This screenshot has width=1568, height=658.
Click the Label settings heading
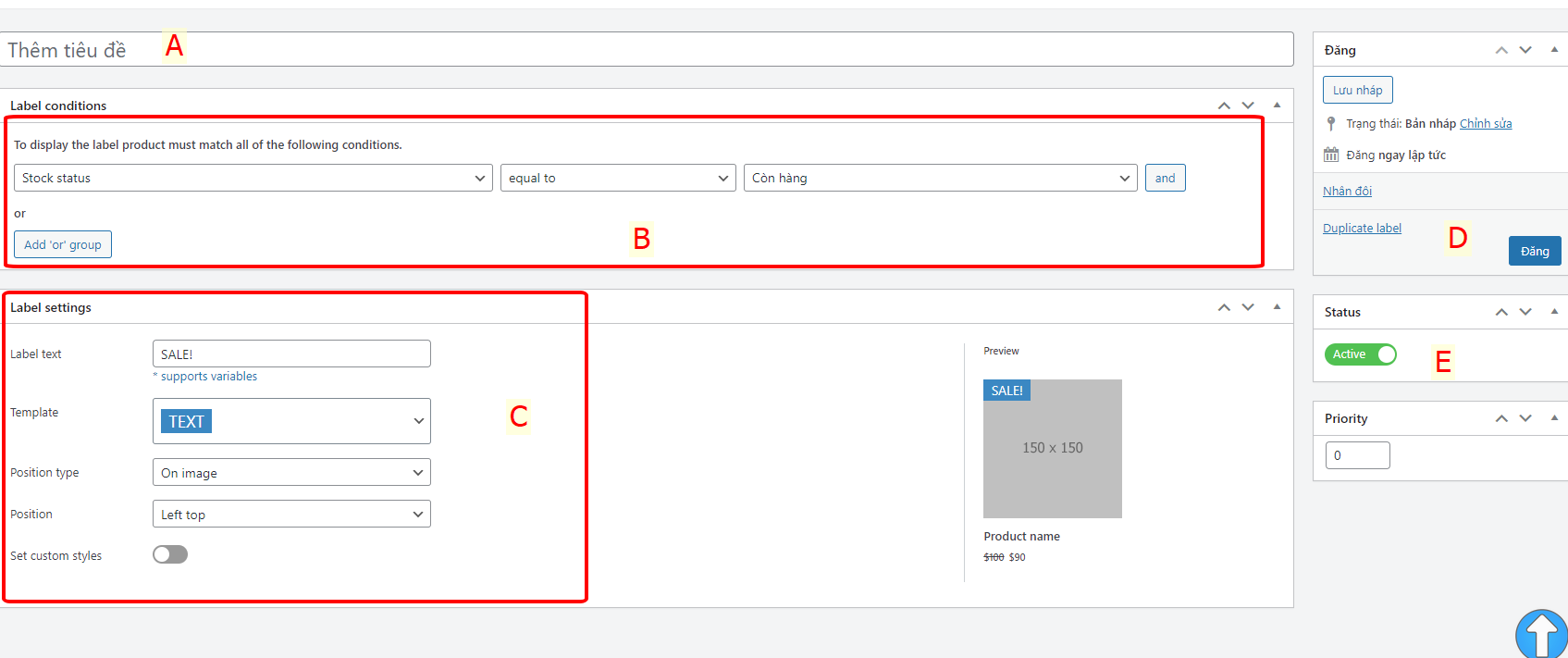coord(51,307)
